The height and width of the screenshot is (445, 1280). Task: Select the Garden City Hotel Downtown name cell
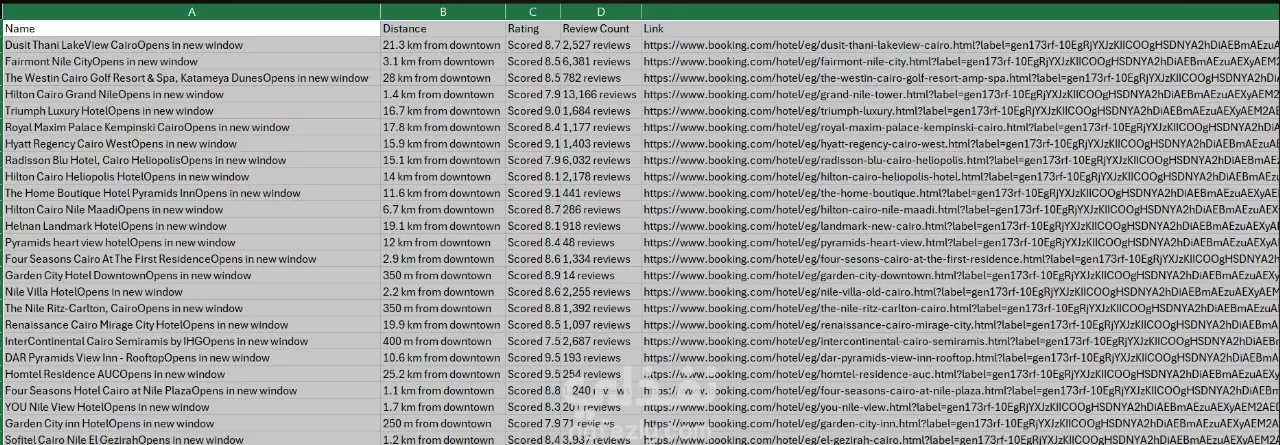click(191, 276)
